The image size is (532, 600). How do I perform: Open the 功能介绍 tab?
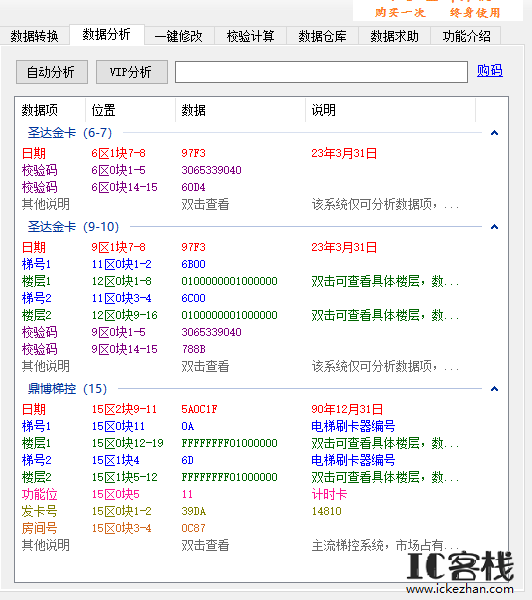[x=466, y=36]
